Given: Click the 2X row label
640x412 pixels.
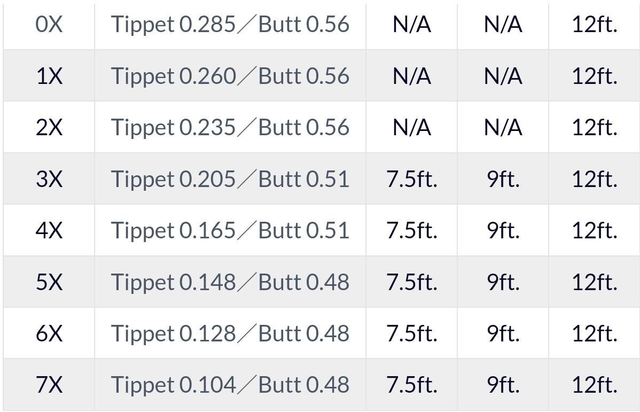Looking at the screenshot, I should pyautogui.click(x=48, y=127).
